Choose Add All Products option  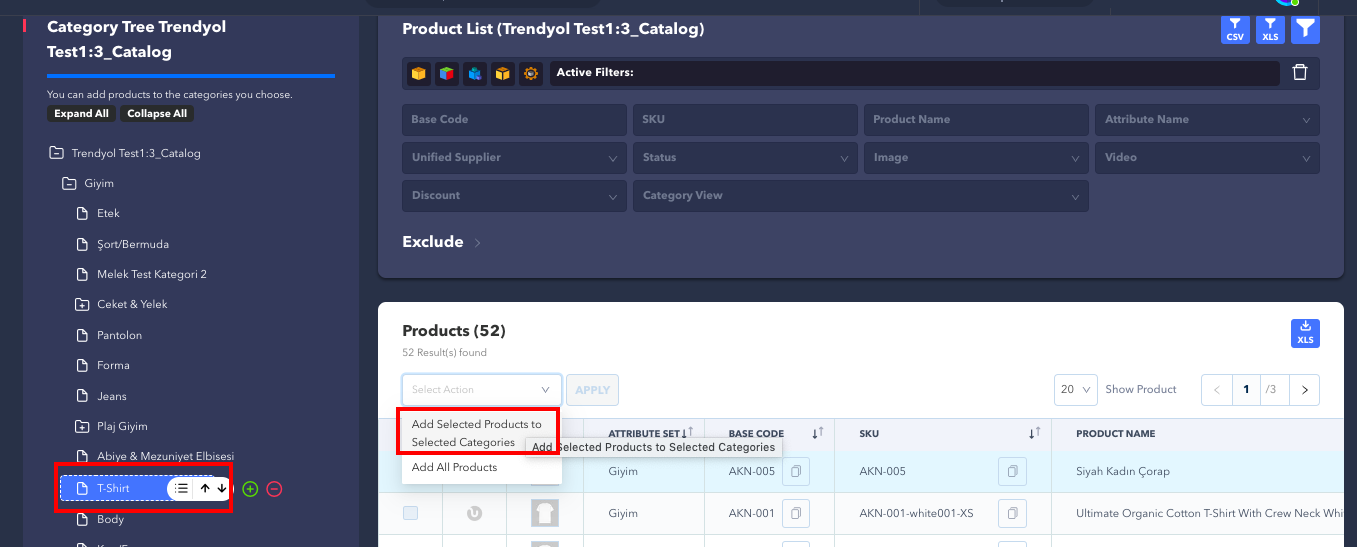(455, 467)
